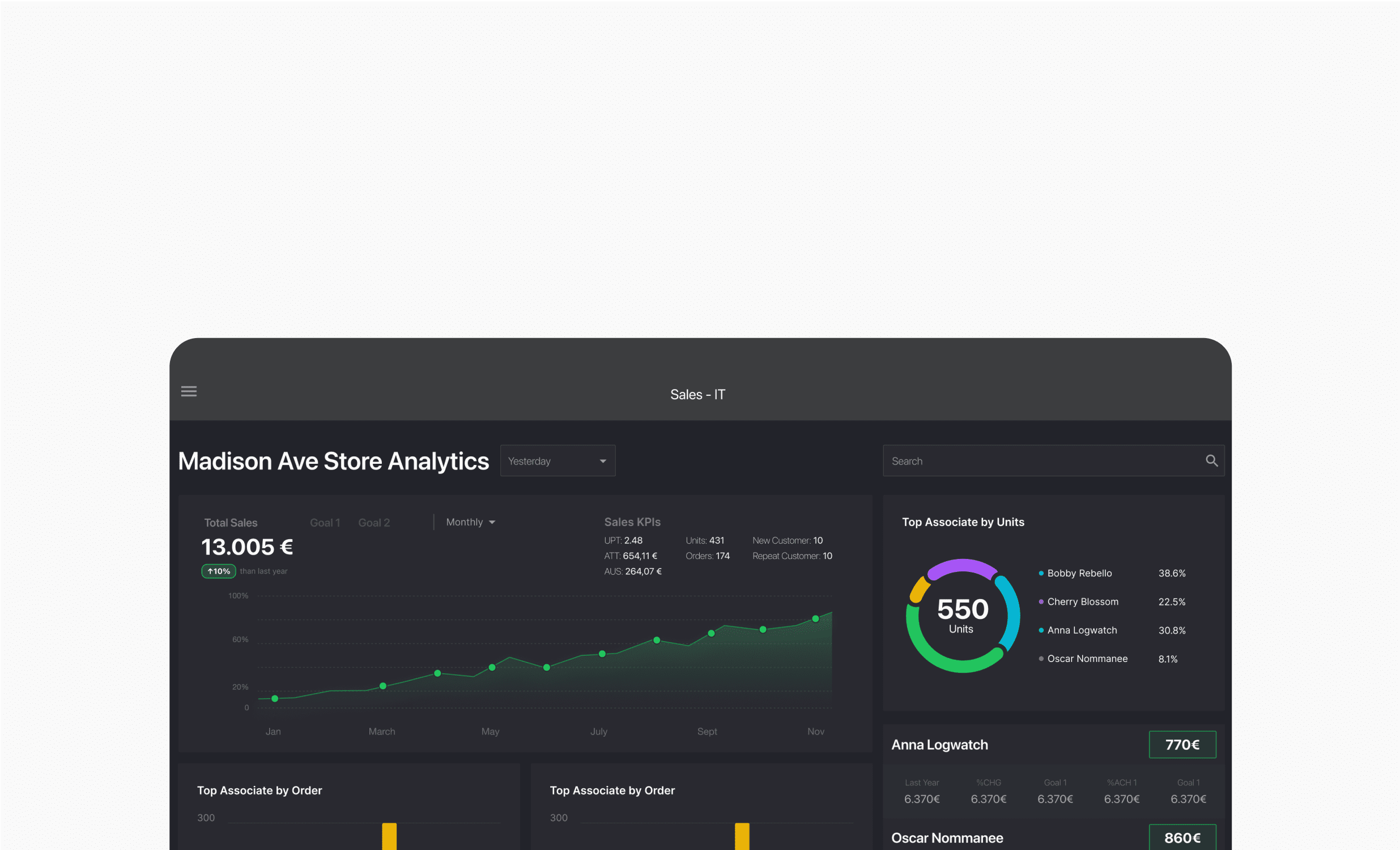Click the 770€ badge for Anna Logwatch
The image size is (1400, 850).
point(1182,745)
